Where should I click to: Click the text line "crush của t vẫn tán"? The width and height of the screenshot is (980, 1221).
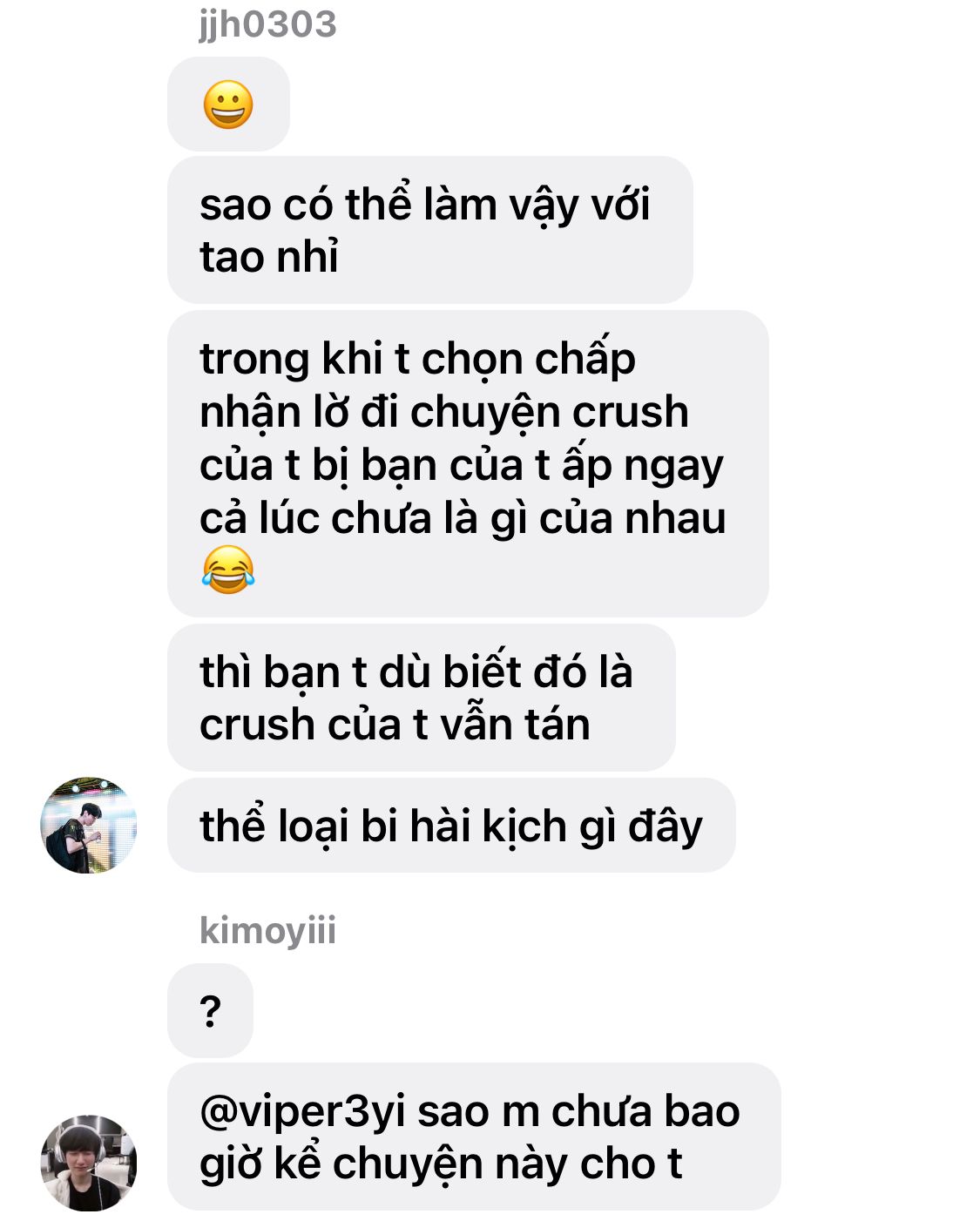(x=395, y=725)
